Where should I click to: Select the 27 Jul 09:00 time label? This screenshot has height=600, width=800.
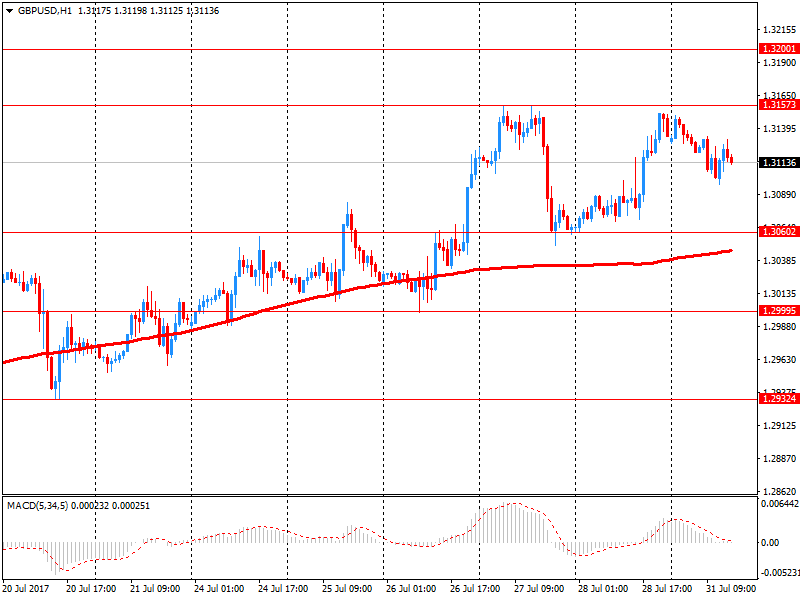[x=539, y=589]
